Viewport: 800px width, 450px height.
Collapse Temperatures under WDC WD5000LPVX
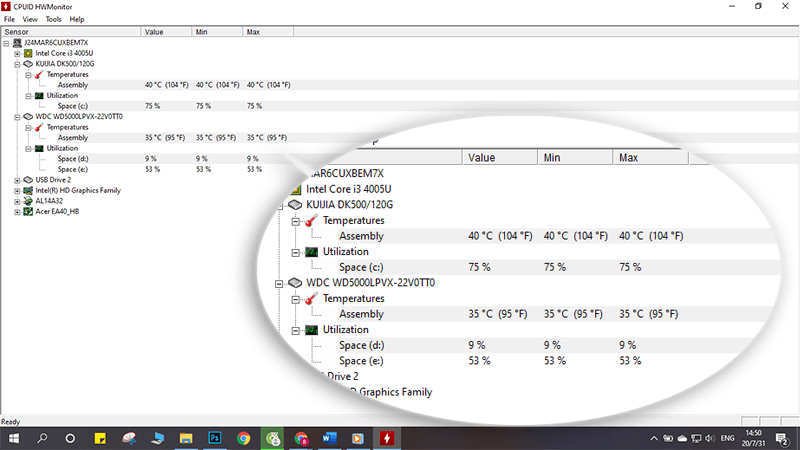point(29,128)
